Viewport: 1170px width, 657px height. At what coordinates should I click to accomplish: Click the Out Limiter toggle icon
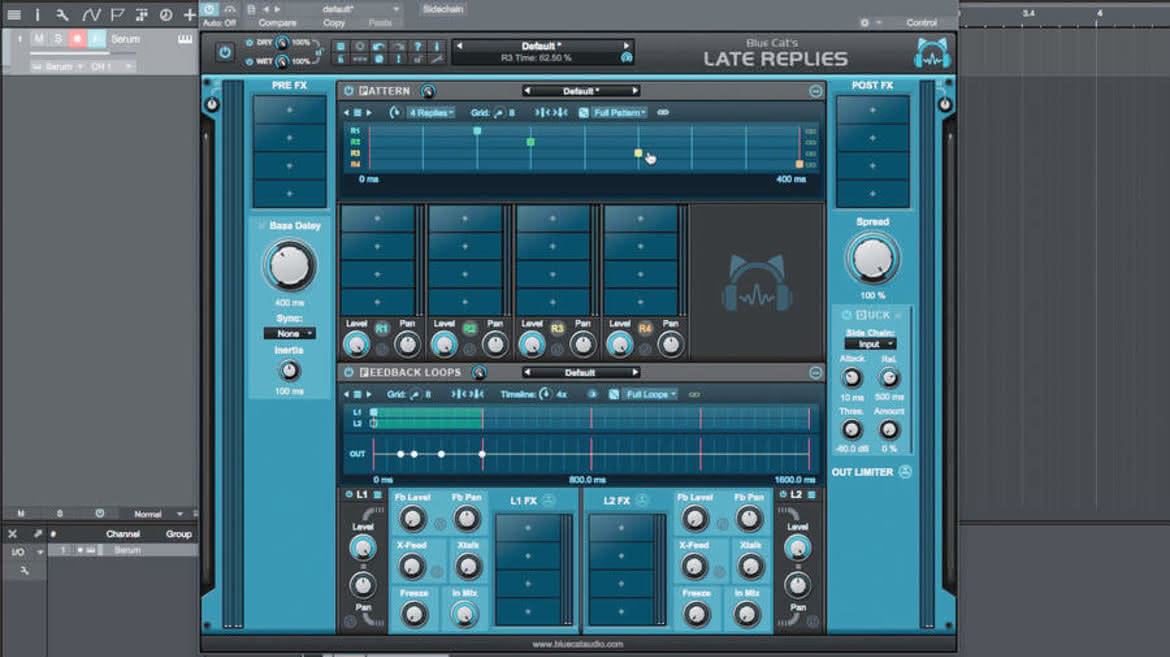click(905, 472)
